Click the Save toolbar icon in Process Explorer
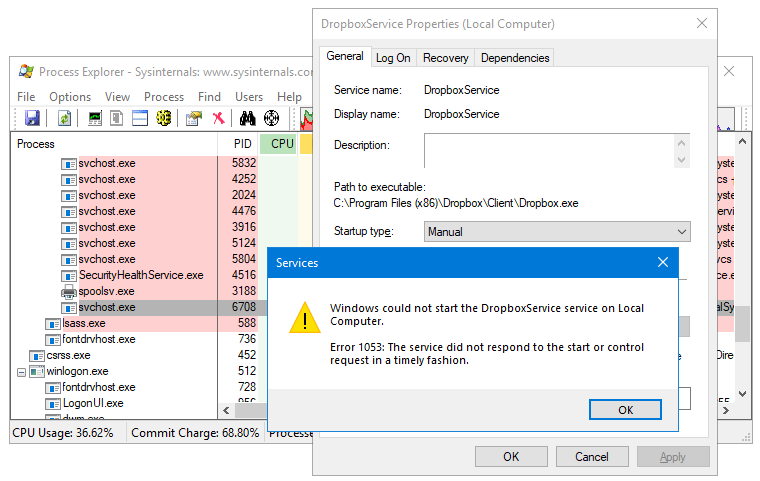760x481 pixels. (x=32, y=118)
